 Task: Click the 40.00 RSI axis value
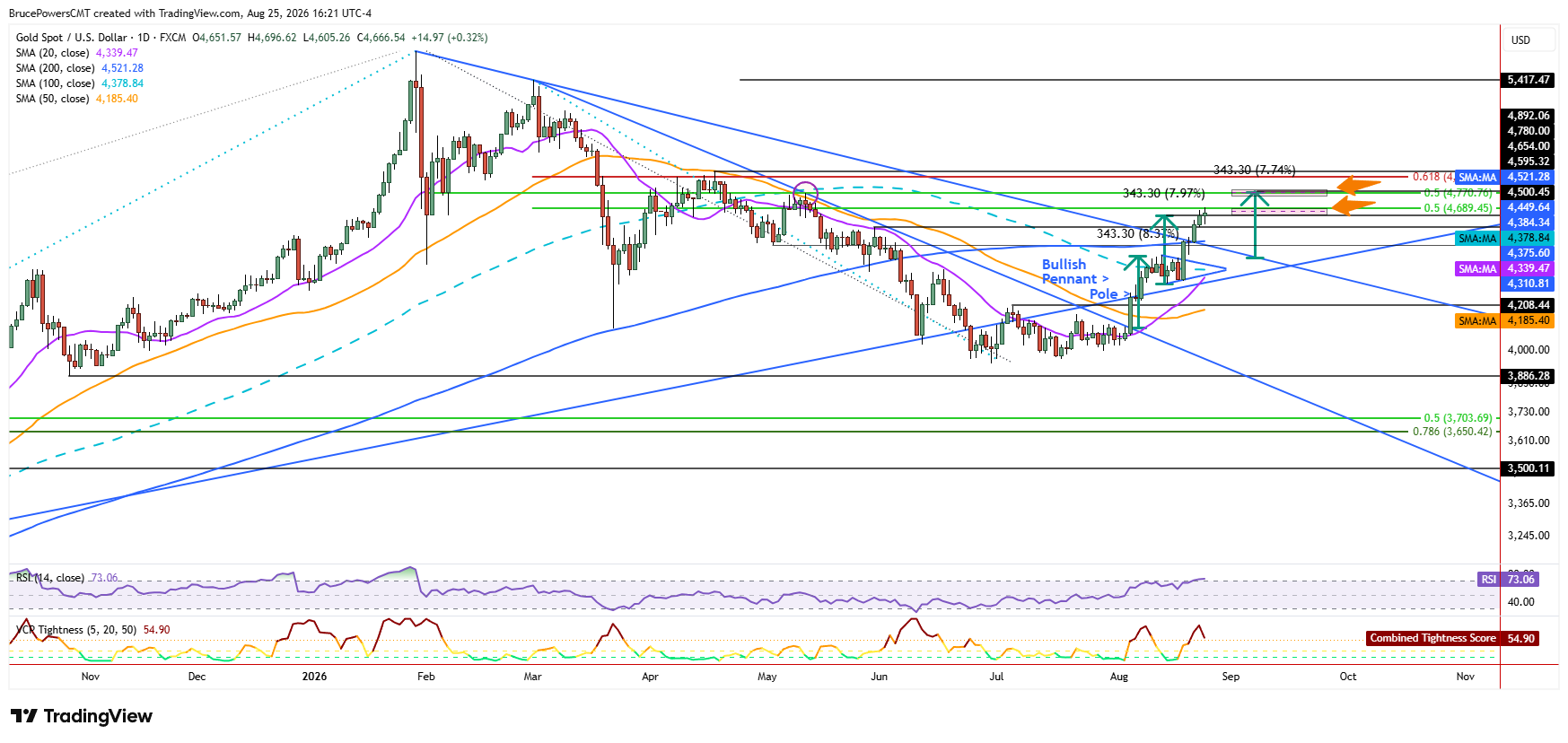coord(1520,602)
